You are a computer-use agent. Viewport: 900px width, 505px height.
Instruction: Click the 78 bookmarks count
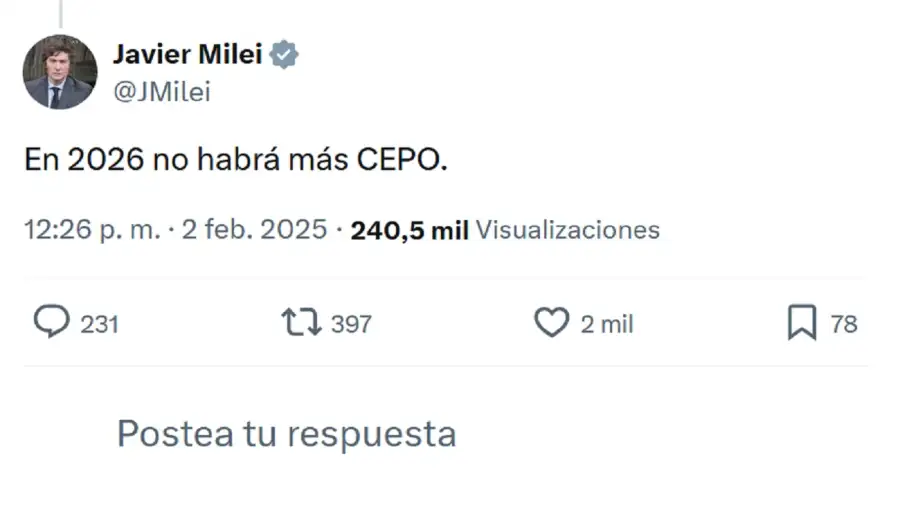(844, 324)
